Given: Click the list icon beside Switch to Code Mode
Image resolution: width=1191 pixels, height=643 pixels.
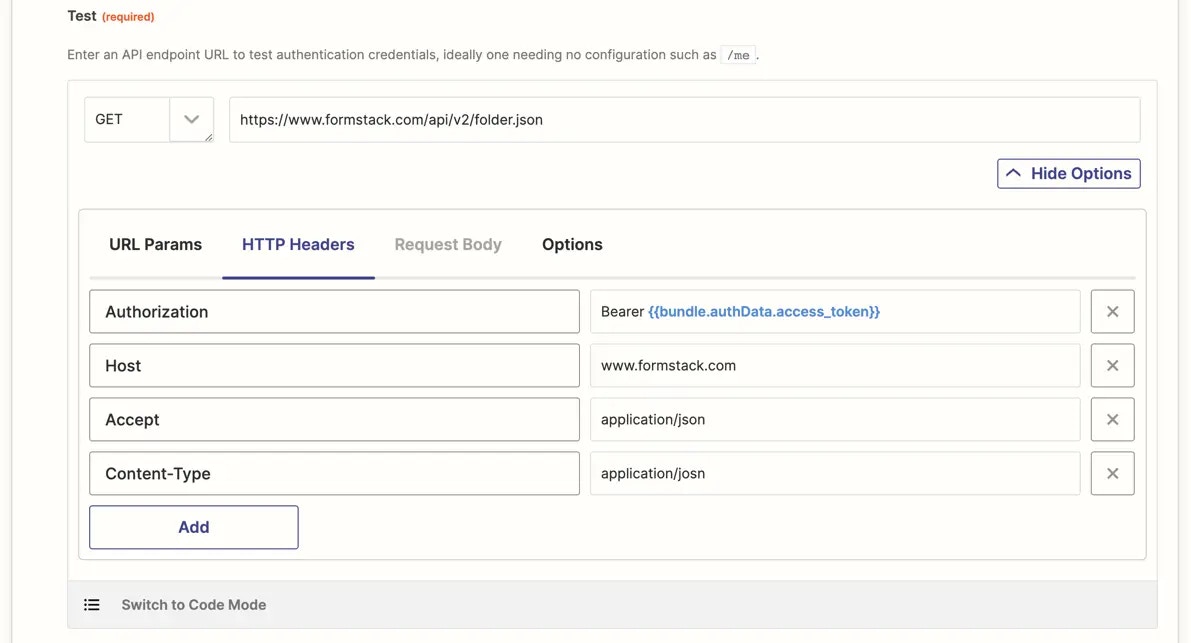Looking at the screenshot, I should 92,604.
